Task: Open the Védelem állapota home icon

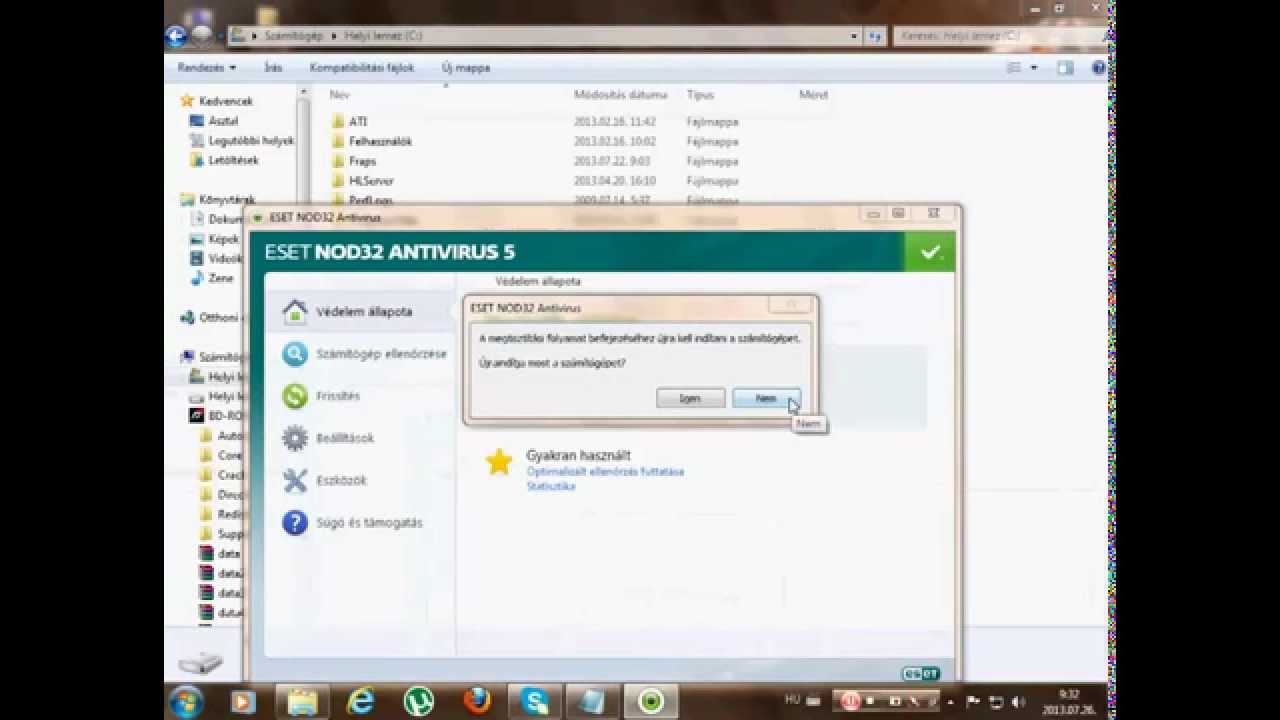Action: (294, 311)
